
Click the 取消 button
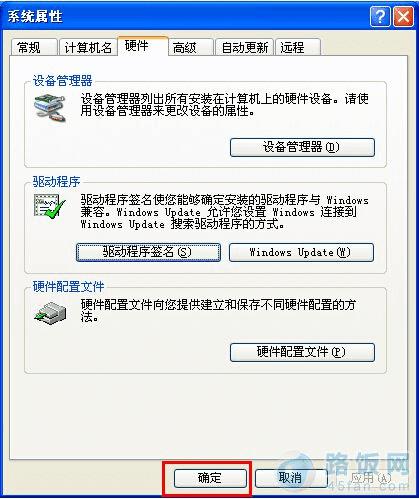[x=291, y=478]
